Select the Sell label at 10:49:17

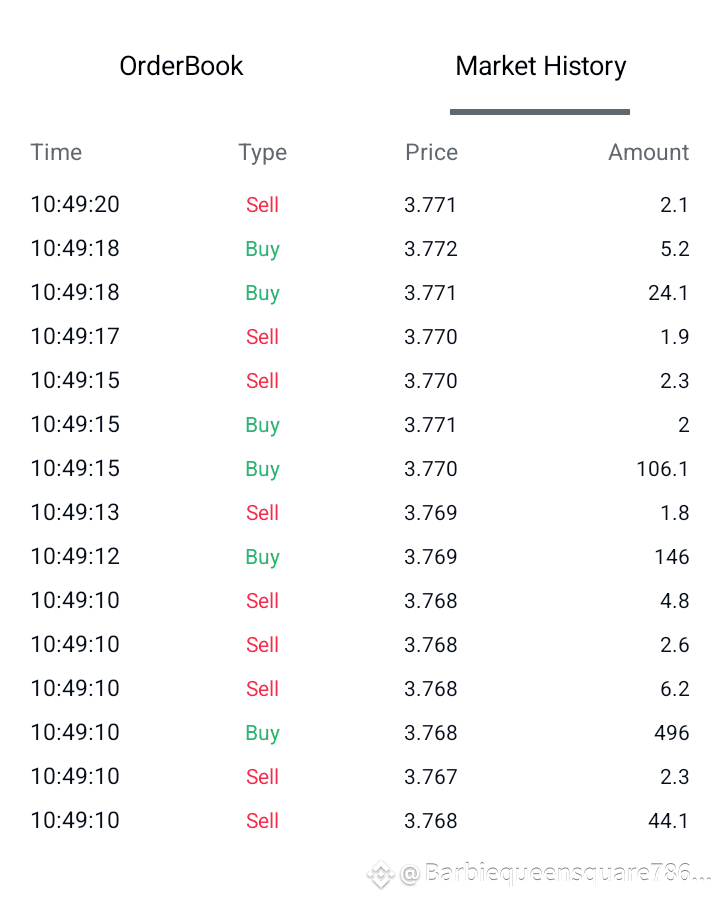tap(262, 336)
